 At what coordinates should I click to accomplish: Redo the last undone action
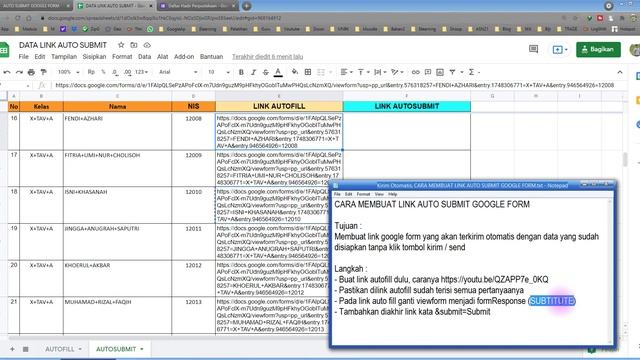[19, 72]
